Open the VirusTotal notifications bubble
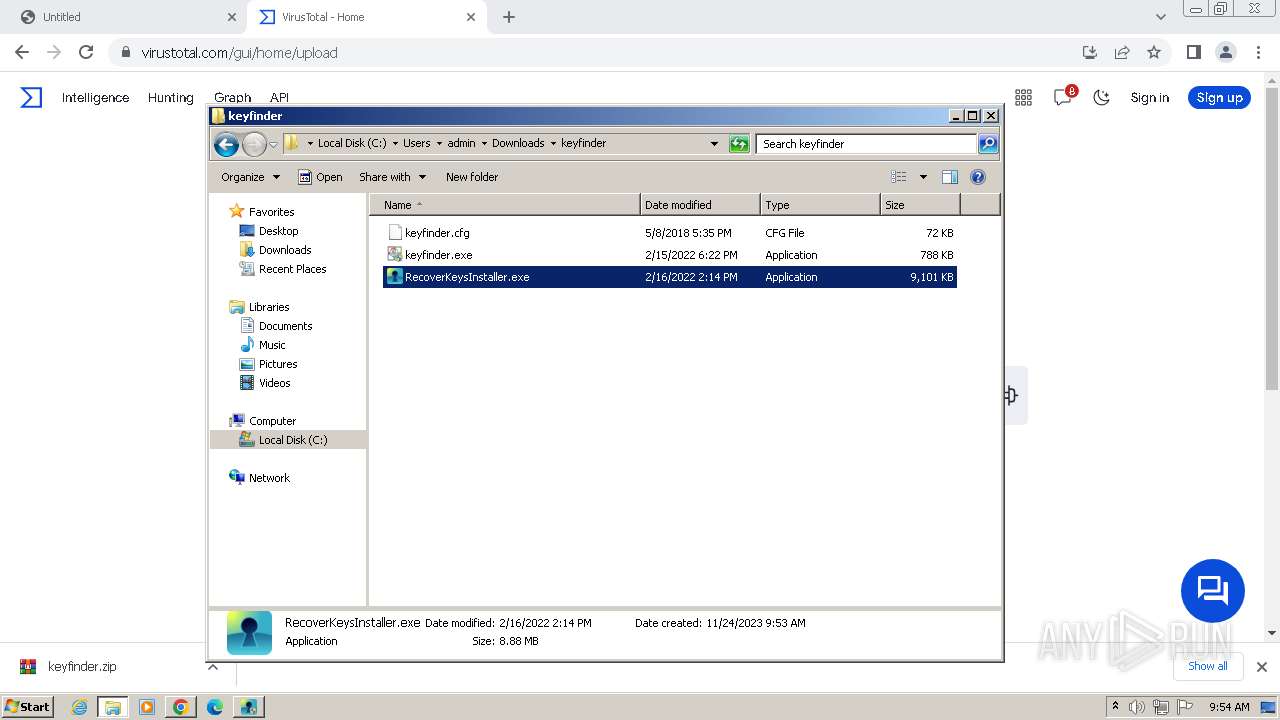Screen dimensions: 1280x720 [1062, 97]
